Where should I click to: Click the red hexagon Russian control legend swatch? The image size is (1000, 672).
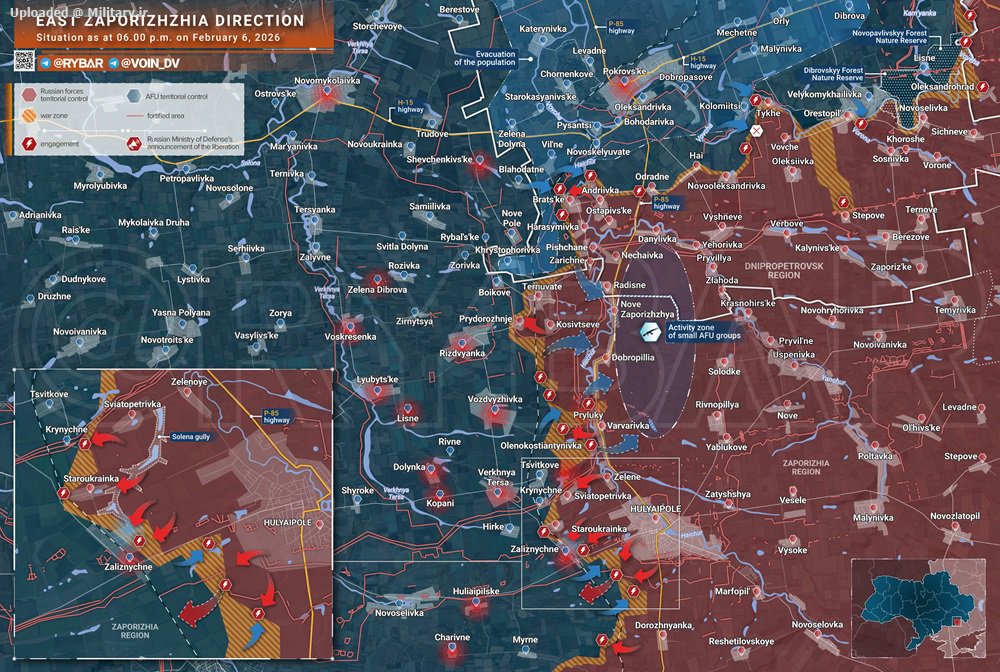(x=29, y=95)
